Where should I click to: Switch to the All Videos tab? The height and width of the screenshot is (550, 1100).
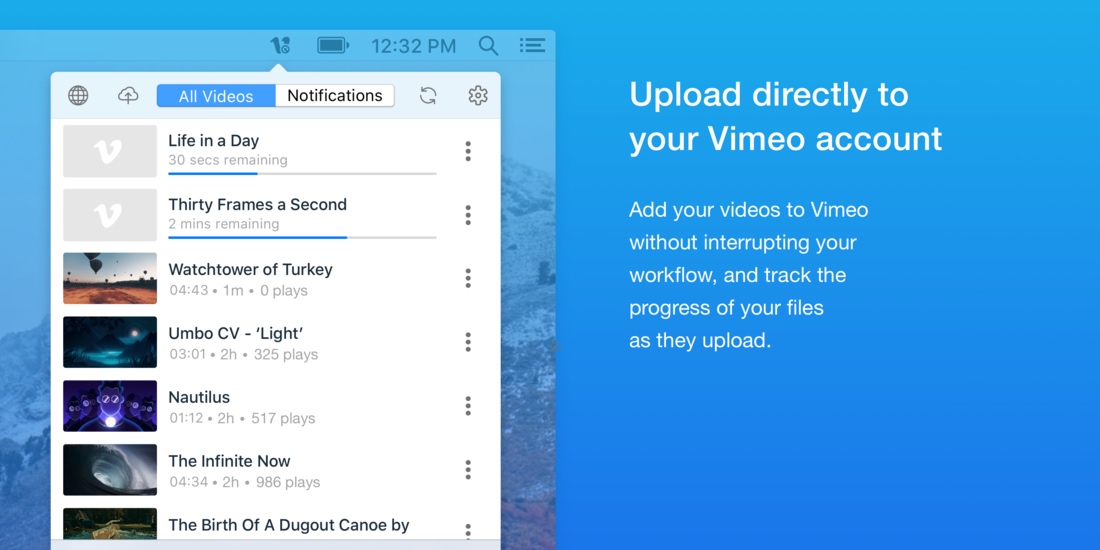coord(216,96)
